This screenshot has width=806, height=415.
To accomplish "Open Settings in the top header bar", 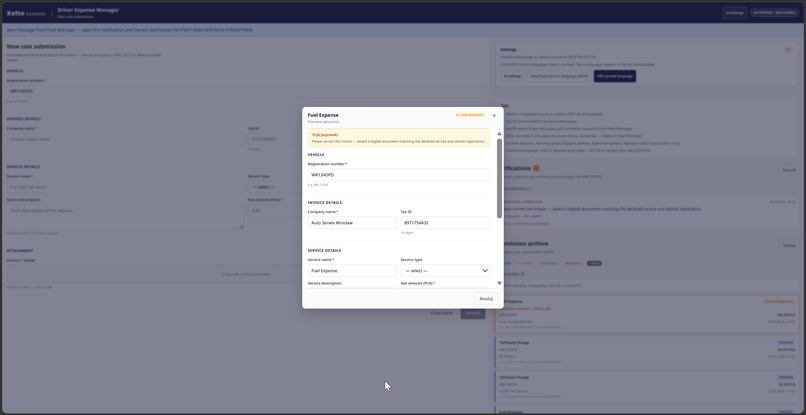I will tap(735, 13).
